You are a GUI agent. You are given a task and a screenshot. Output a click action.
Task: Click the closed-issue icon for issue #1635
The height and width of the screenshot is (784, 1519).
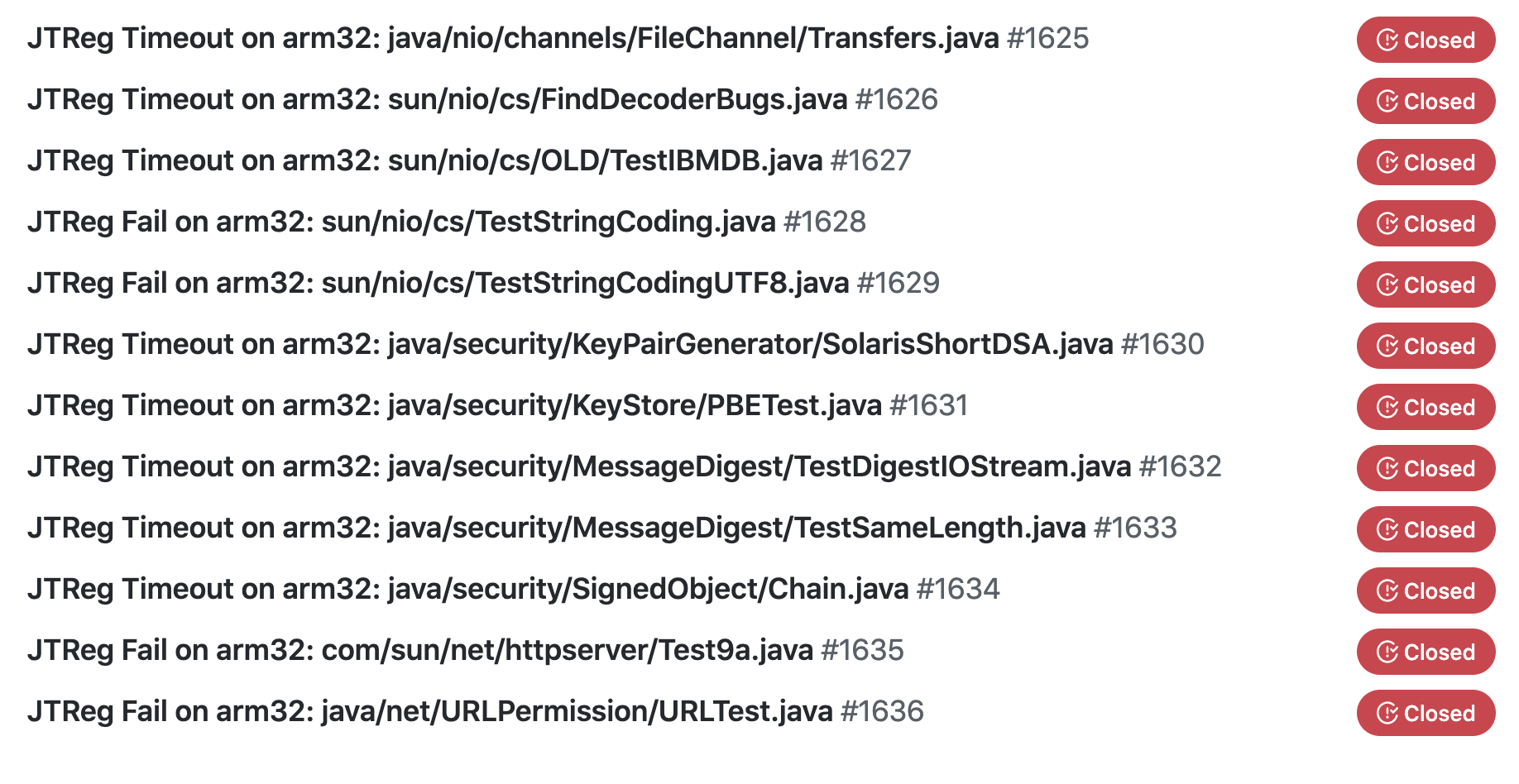point(1387,652)
